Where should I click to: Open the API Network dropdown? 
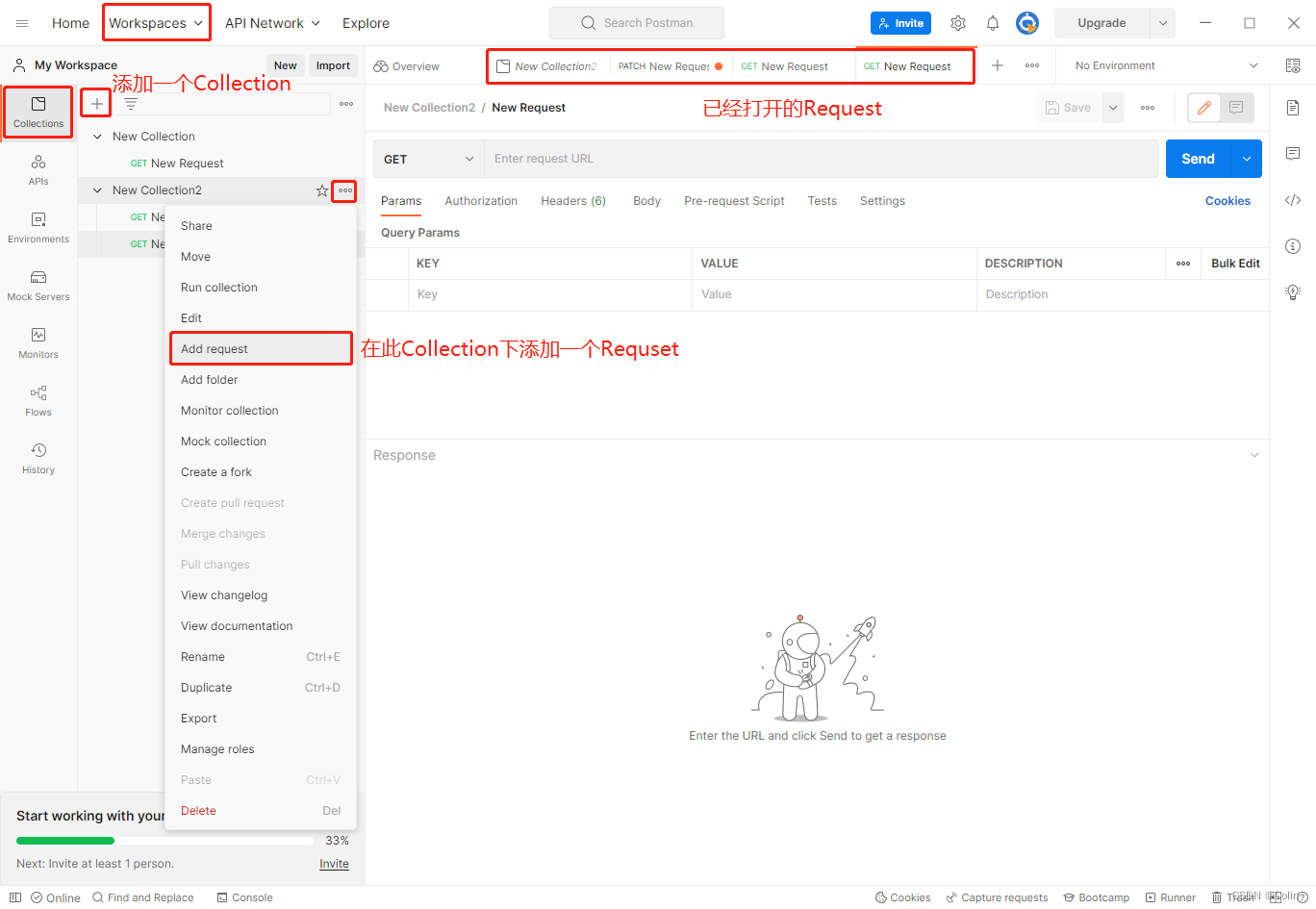(272, 23)
